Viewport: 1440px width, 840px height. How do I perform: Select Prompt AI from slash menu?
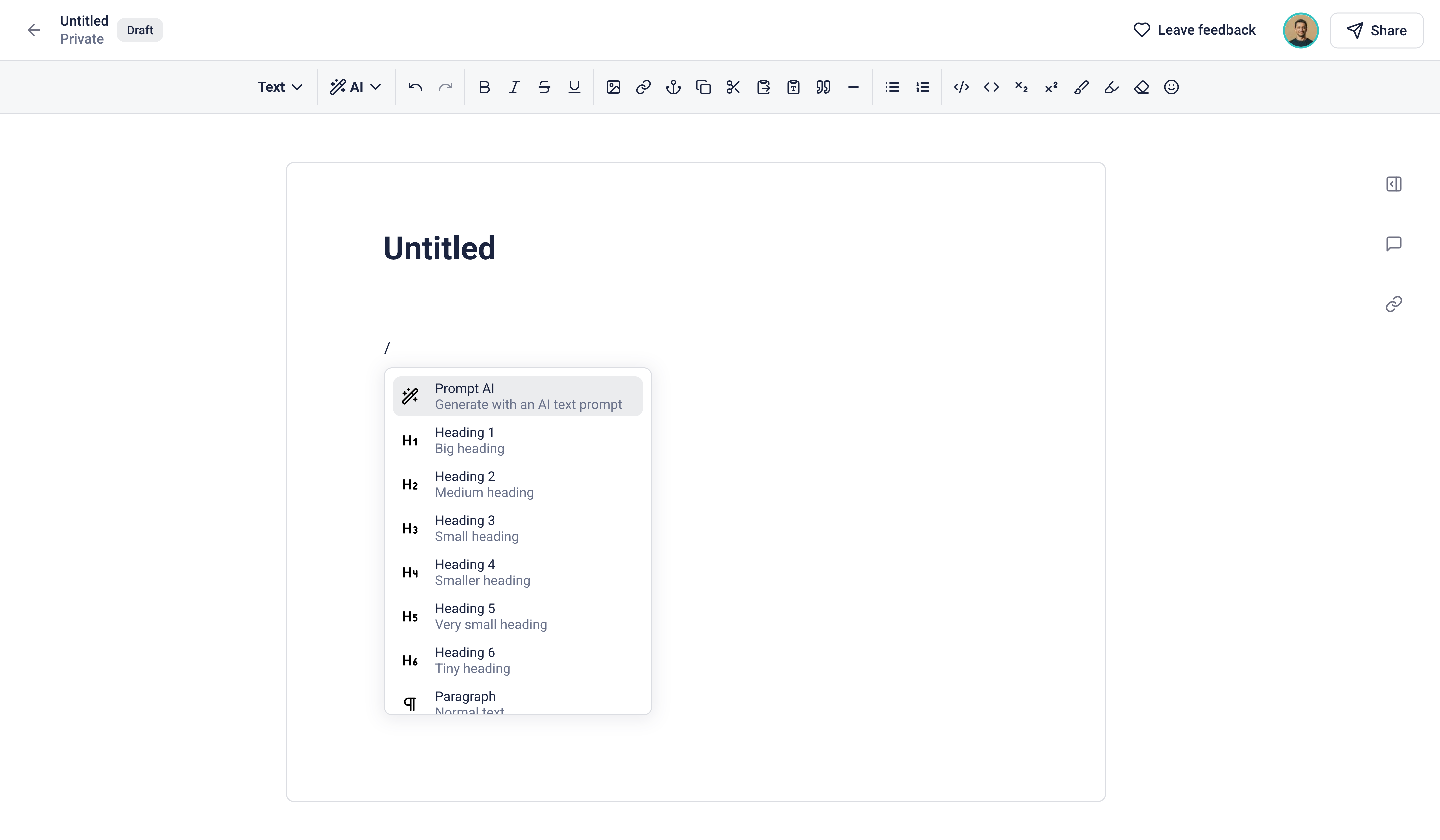tap(517, 396)
